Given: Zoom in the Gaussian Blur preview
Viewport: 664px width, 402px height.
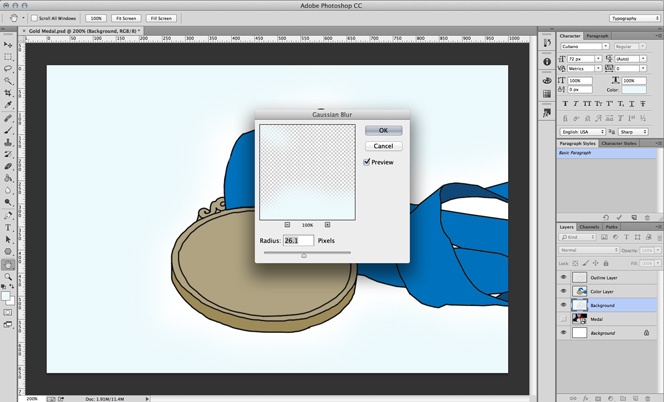Looking at the screenshot, I should click(327, 225).
